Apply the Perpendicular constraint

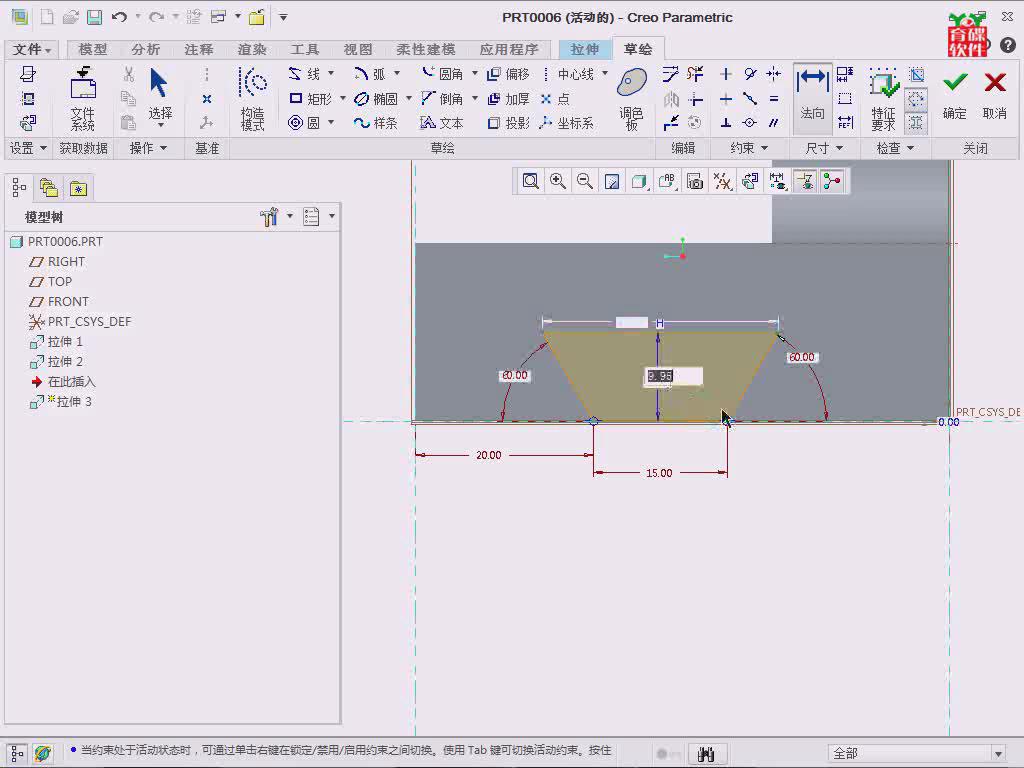[x=726, y=123]
